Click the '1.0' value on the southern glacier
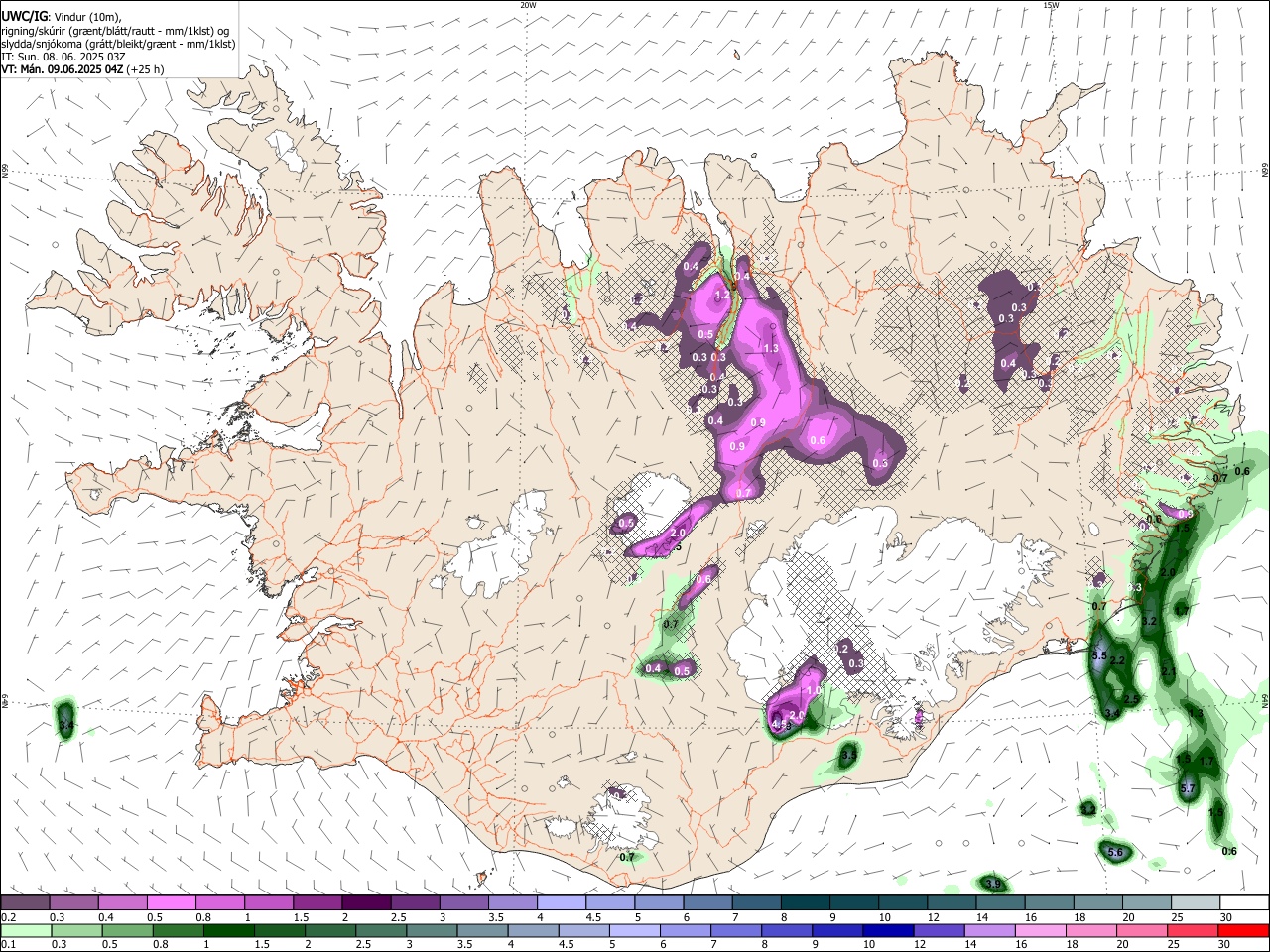The width and height of the screenshot is (1270, 952). tap(814, 690)
